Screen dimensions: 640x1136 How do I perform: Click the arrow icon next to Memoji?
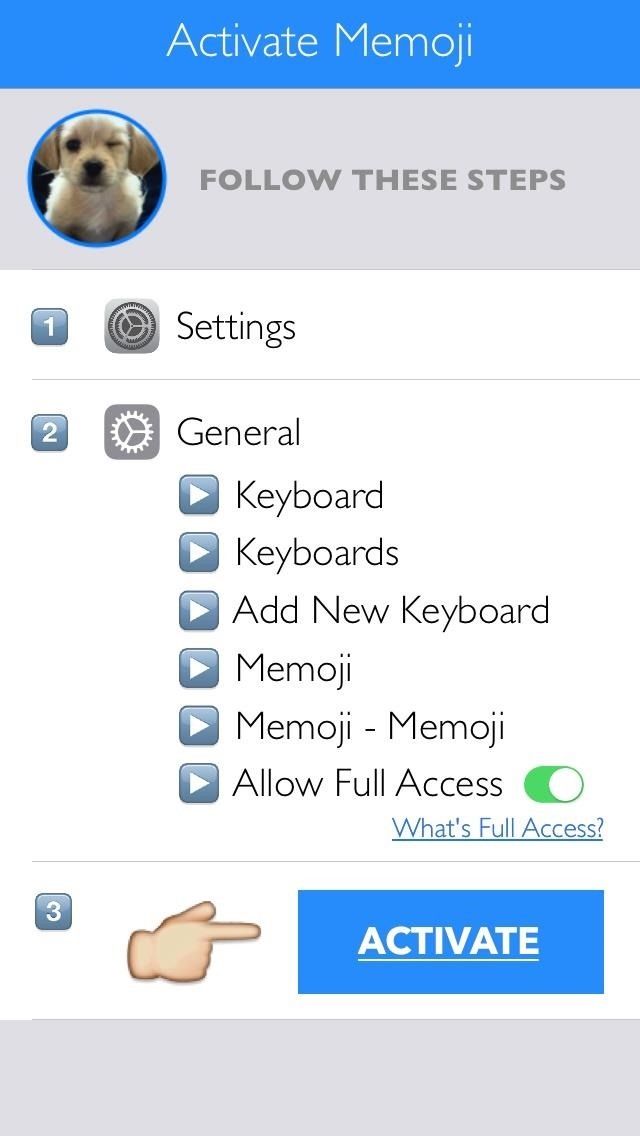199,668
